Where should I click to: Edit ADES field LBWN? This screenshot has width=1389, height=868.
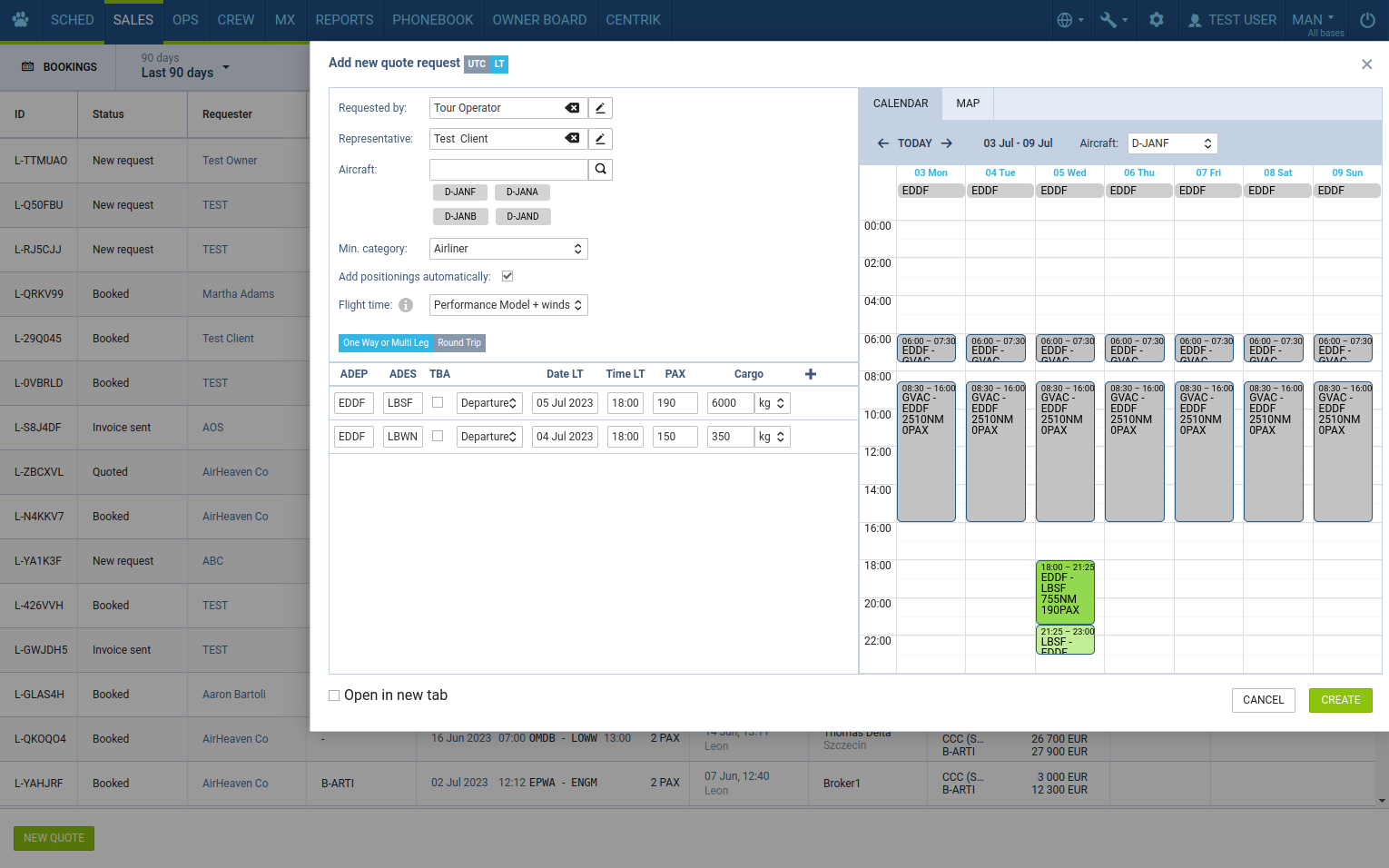pyautogui.click(x=403, y=437)
